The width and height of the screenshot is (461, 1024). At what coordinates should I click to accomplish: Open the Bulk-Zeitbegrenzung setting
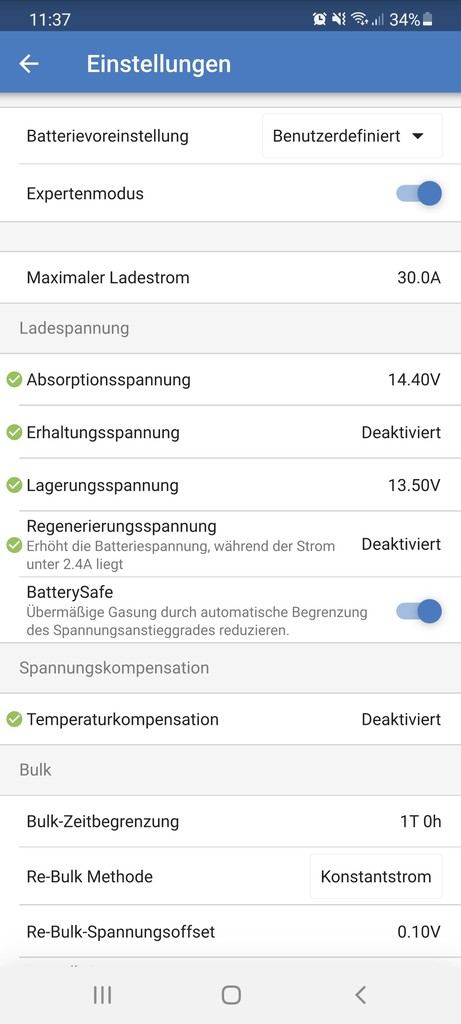pyautogui.click(x=230, y=822)
